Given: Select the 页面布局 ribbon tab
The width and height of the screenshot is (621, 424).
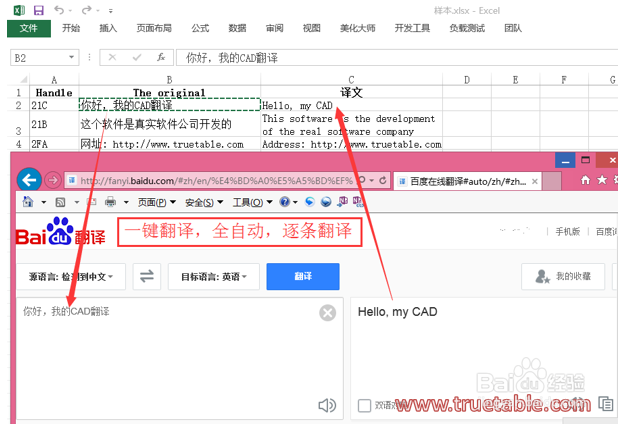Looking at the screenshot, I should click(x=154, y=28).
